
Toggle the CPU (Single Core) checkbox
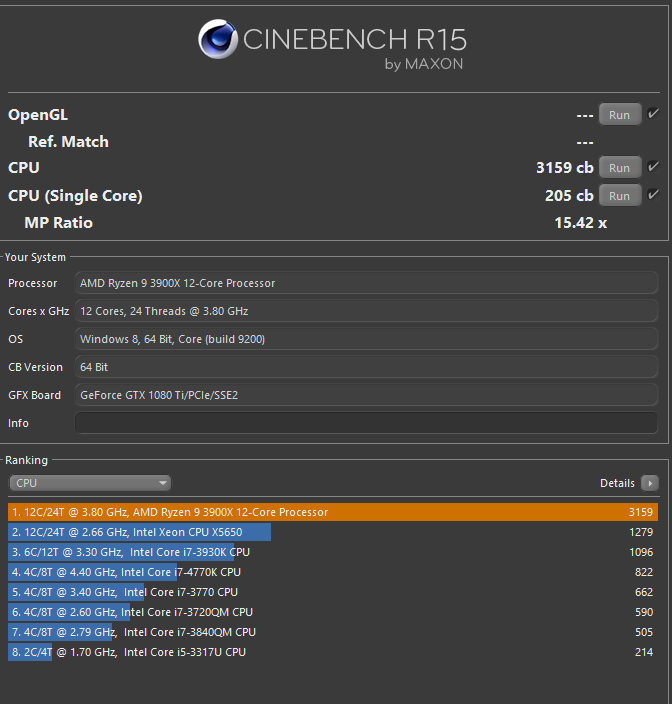653,194
